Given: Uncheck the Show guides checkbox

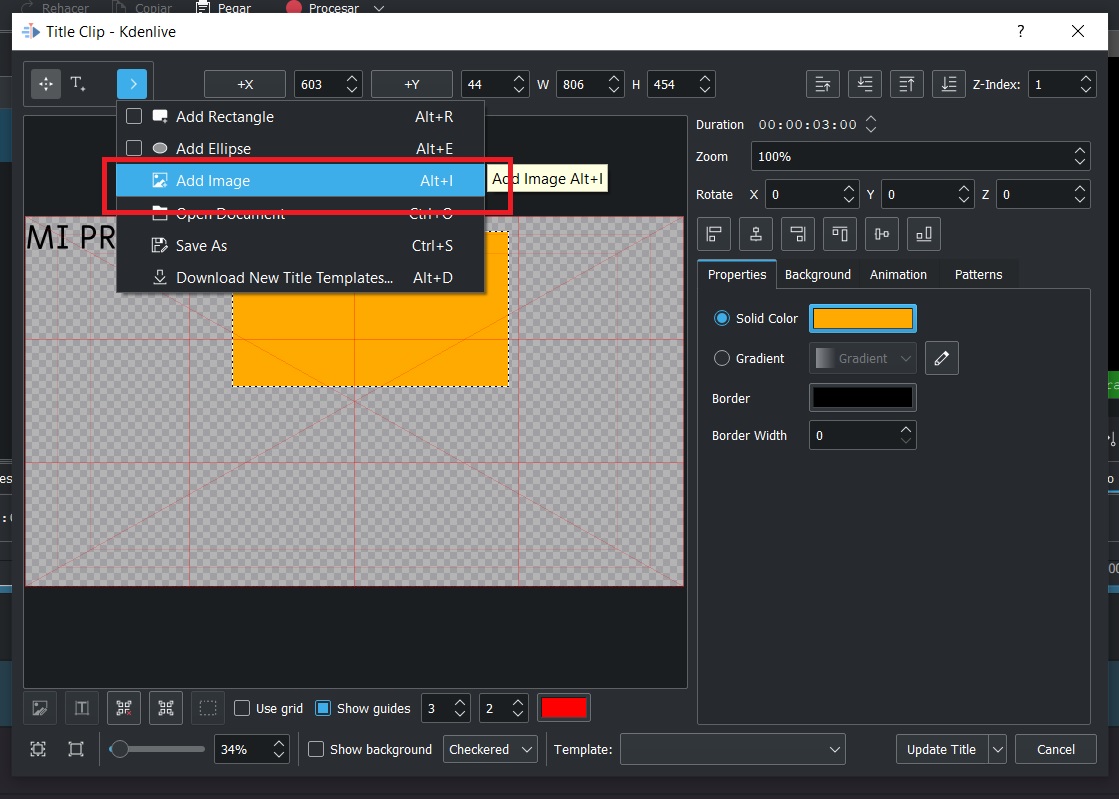Looking at the screenshot, I should click(x=323, y=708).
